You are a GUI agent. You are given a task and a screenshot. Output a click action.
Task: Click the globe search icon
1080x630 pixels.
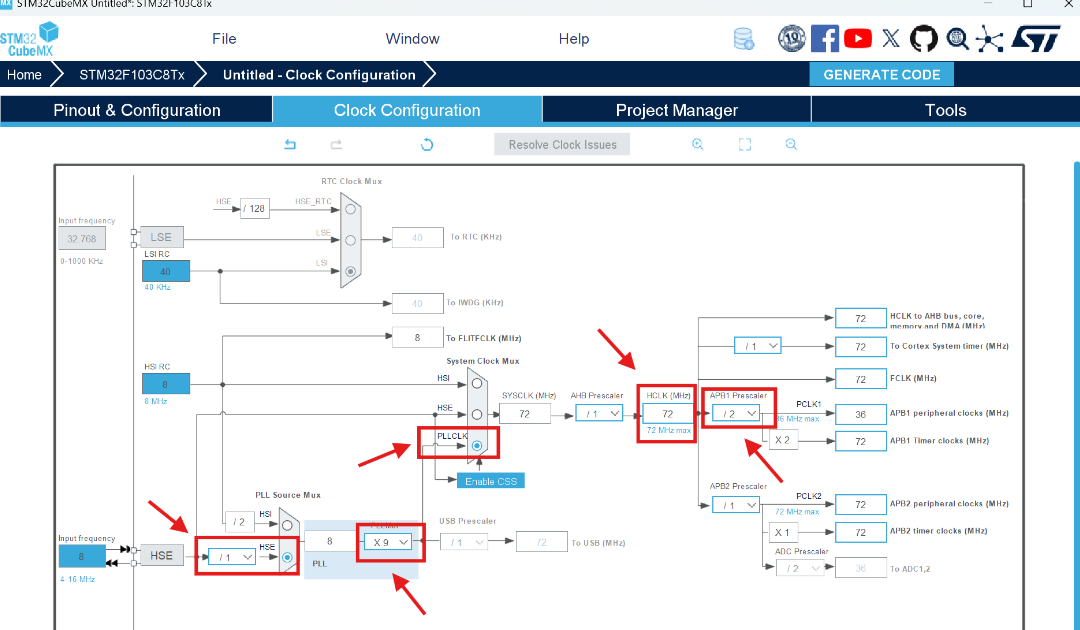pos(957,39)
